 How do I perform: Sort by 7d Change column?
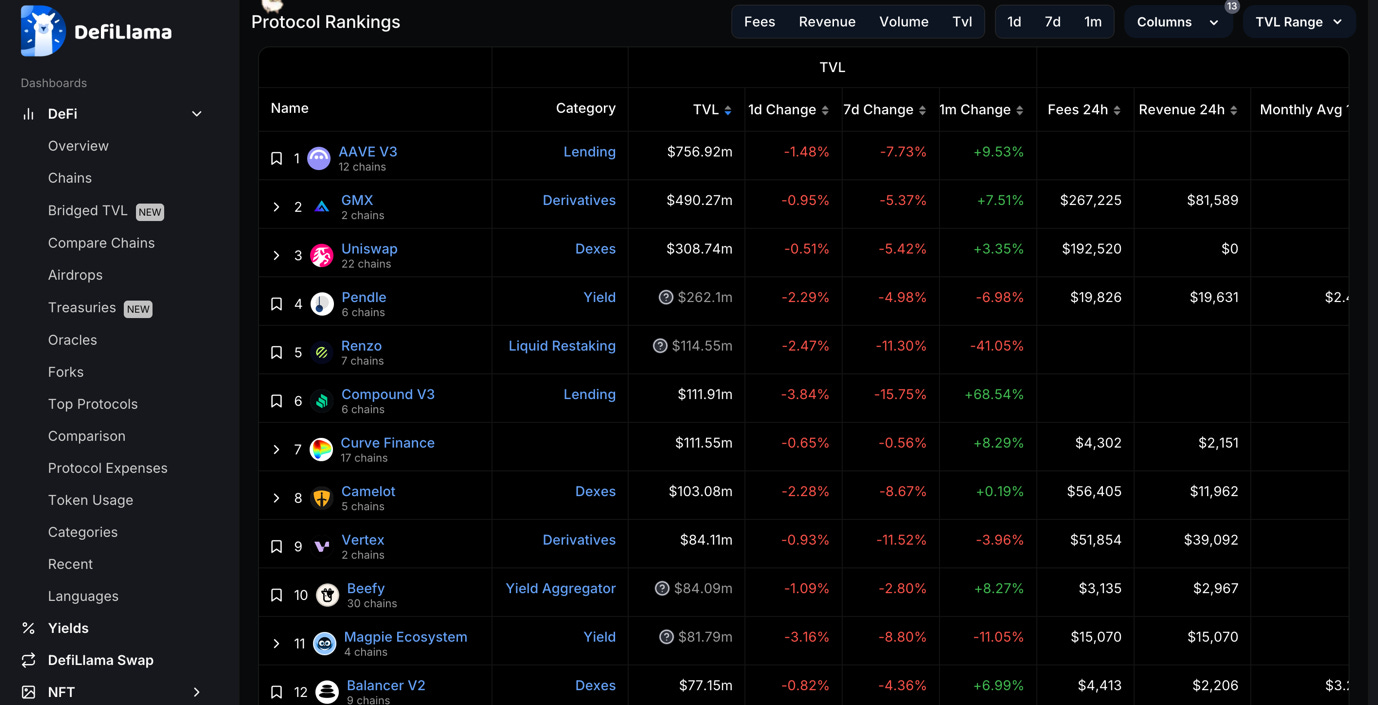point(922,110)
